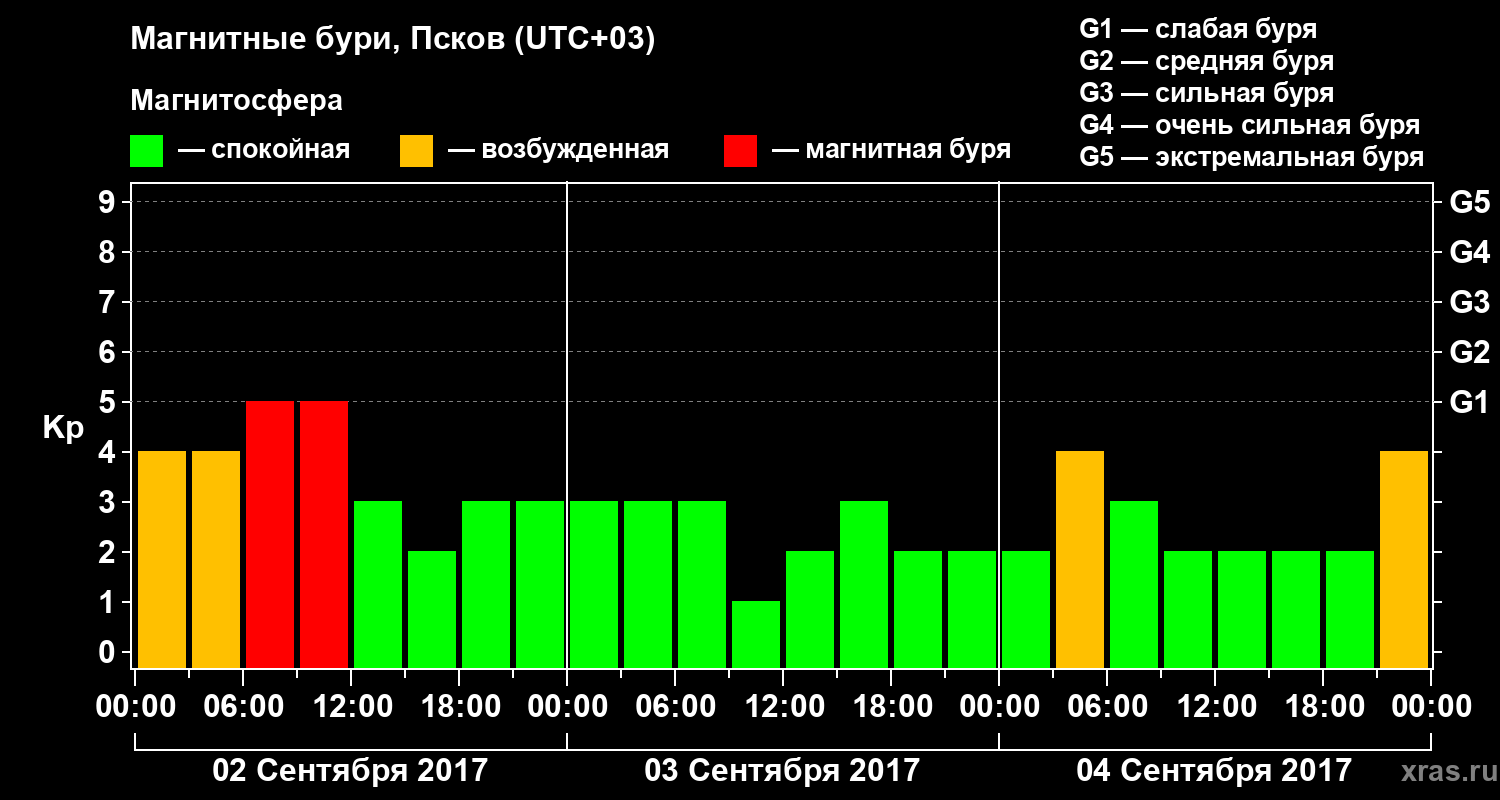The image size is (1500, 800).
Task: Click the 'G3' label on right axis
Action: coord(1469,302)
